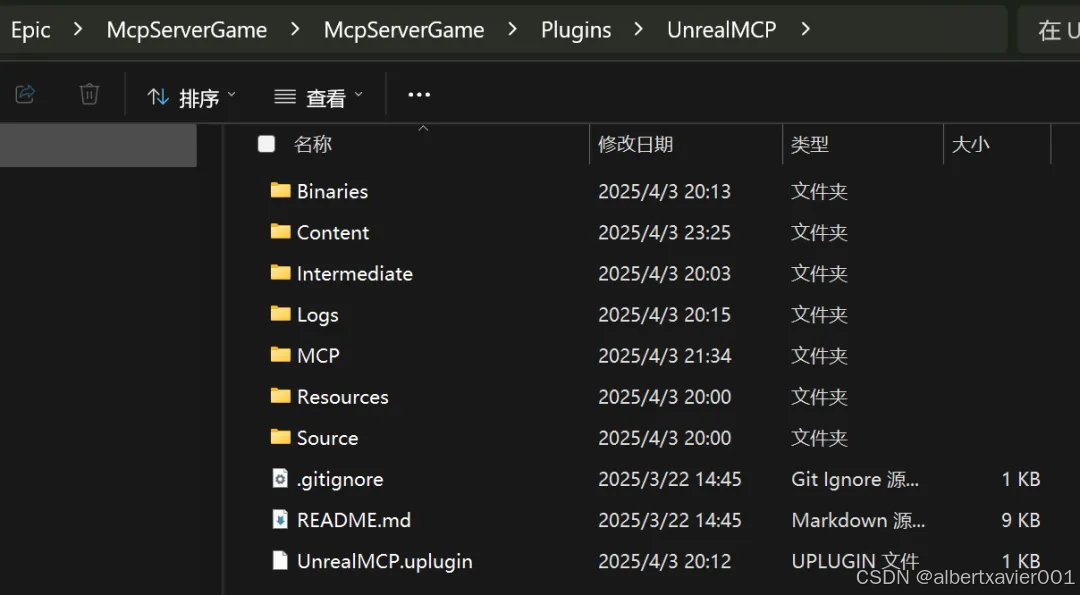The height and width of the screenshot is (595, 1080).
Task: Click the README.md file icon
Action: pyautogui.click(x=280, y=519)
